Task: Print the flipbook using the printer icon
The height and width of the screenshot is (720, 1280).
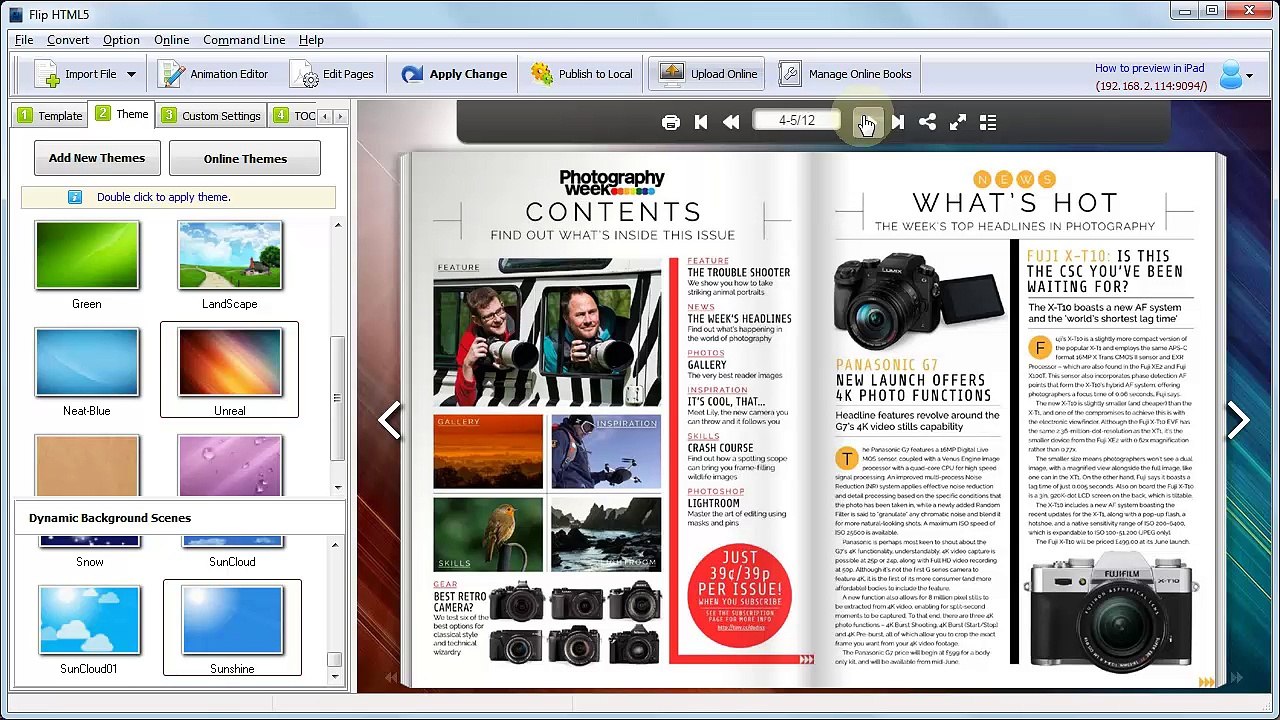Action: click(671, 122)
